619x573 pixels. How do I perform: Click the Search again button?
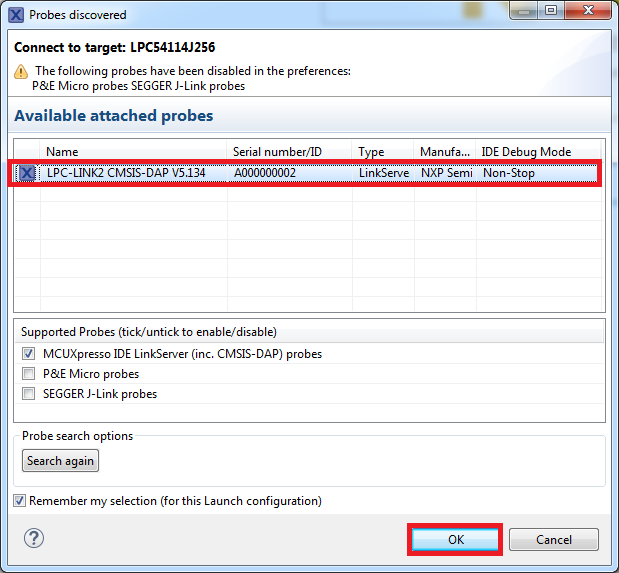tap(61, 461)
